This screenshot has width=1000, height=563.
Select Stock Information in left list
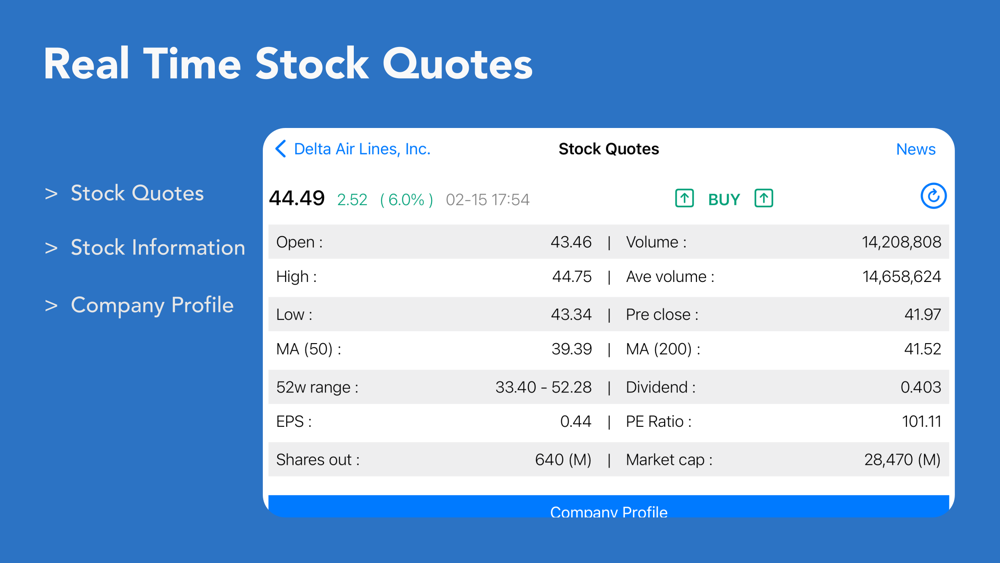coord(158,247)
